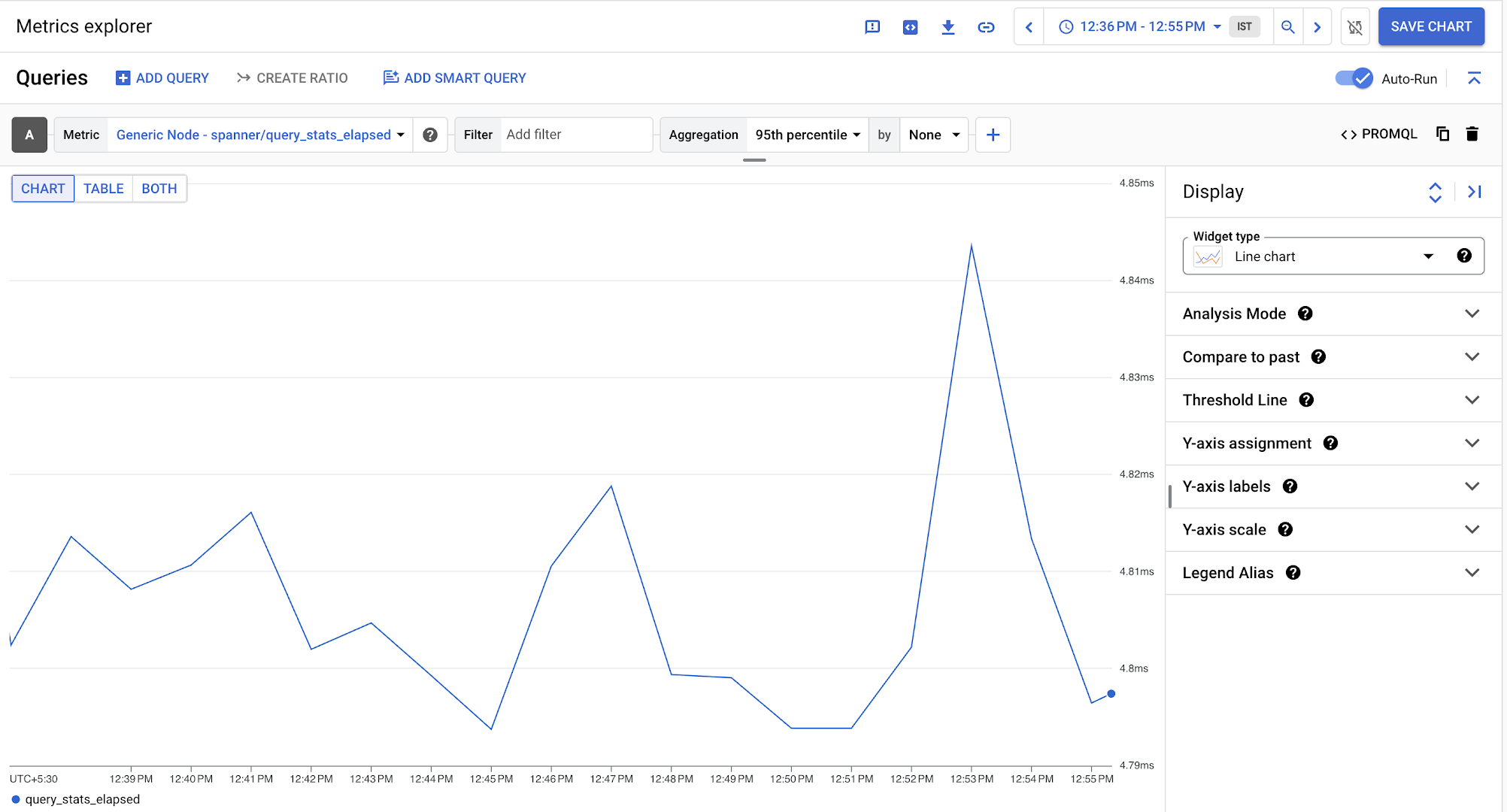Select the TABLE tab
This screenshot has width=1507, height=812.
pos(103,188)
